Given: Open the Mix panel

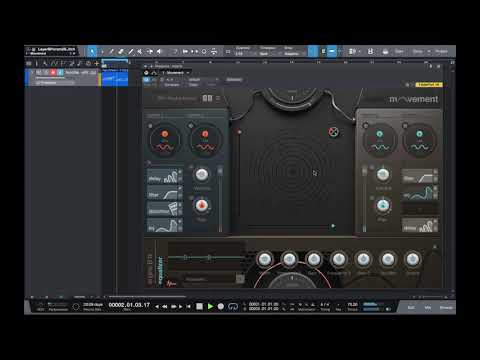Looking at the screenshot, I should pyautogui.click(x=428, y=307).
